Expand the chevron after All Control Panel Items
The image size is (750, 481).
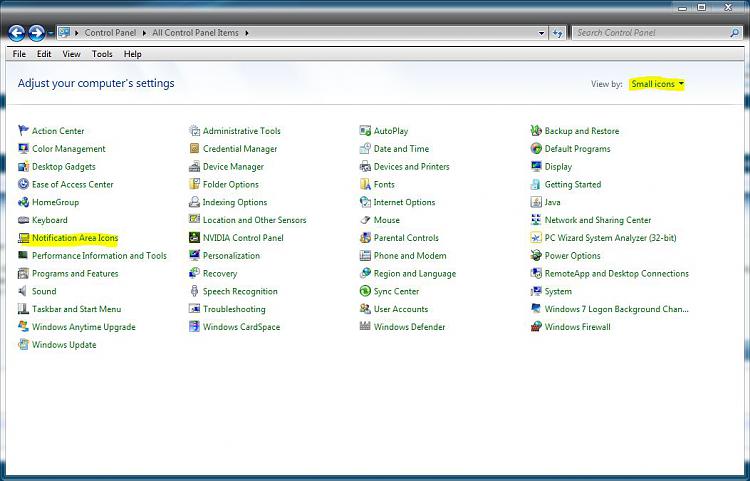coord(246,33)
